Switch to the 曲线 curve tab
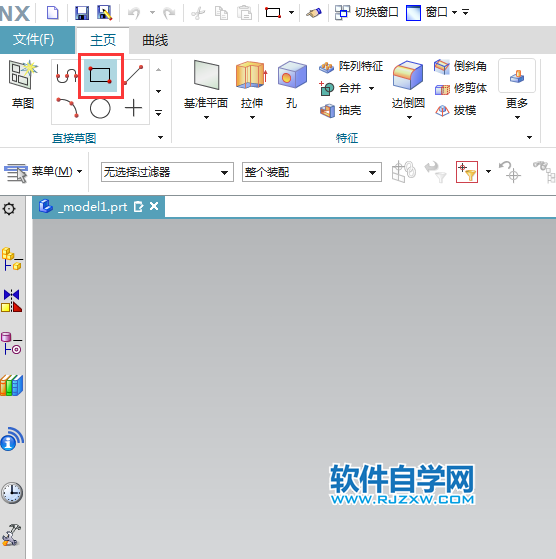 tap(155, 40)
